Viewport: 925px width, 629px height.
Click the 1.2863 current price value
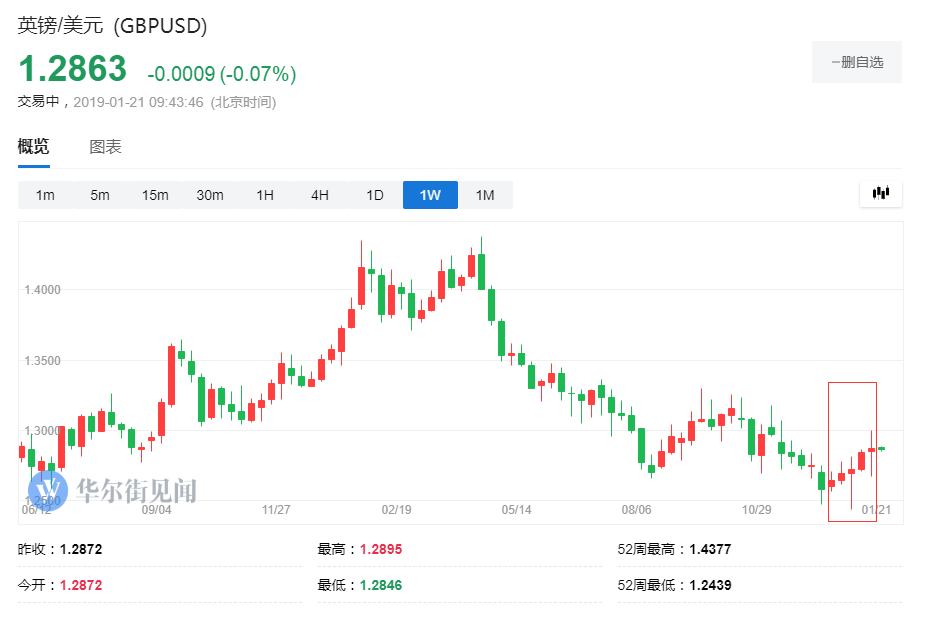pos(73,69)
